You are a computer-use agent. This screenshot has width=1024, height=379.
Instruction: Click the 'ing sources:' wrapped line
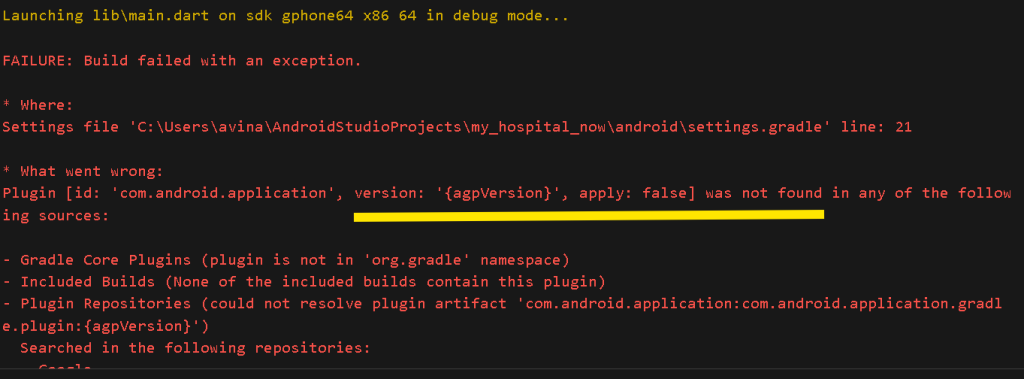(x=56, y=216)
